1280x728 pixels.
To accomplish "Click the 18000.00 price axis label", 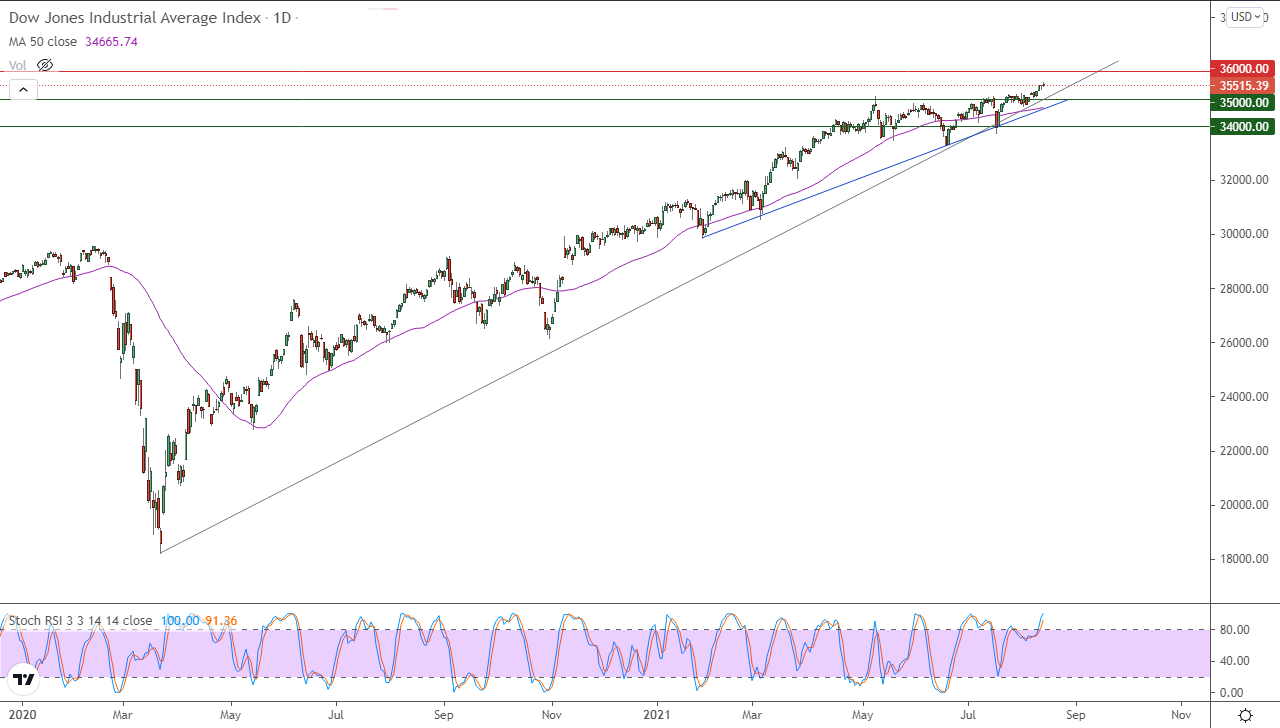I will tap(1244, 558).
